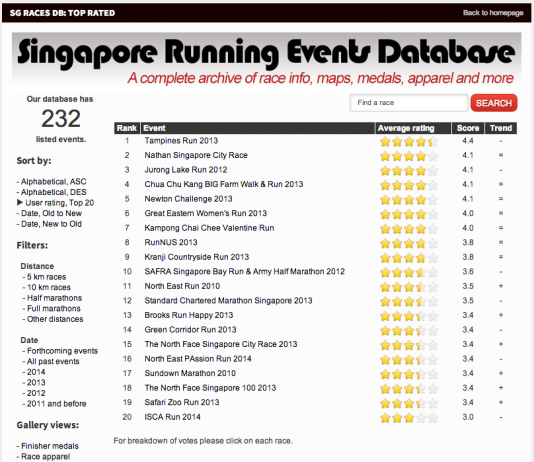This screenshot has width=534, height=462.
Task: Open the Nathan Singapore City Race event
Action: click(196, 155)
